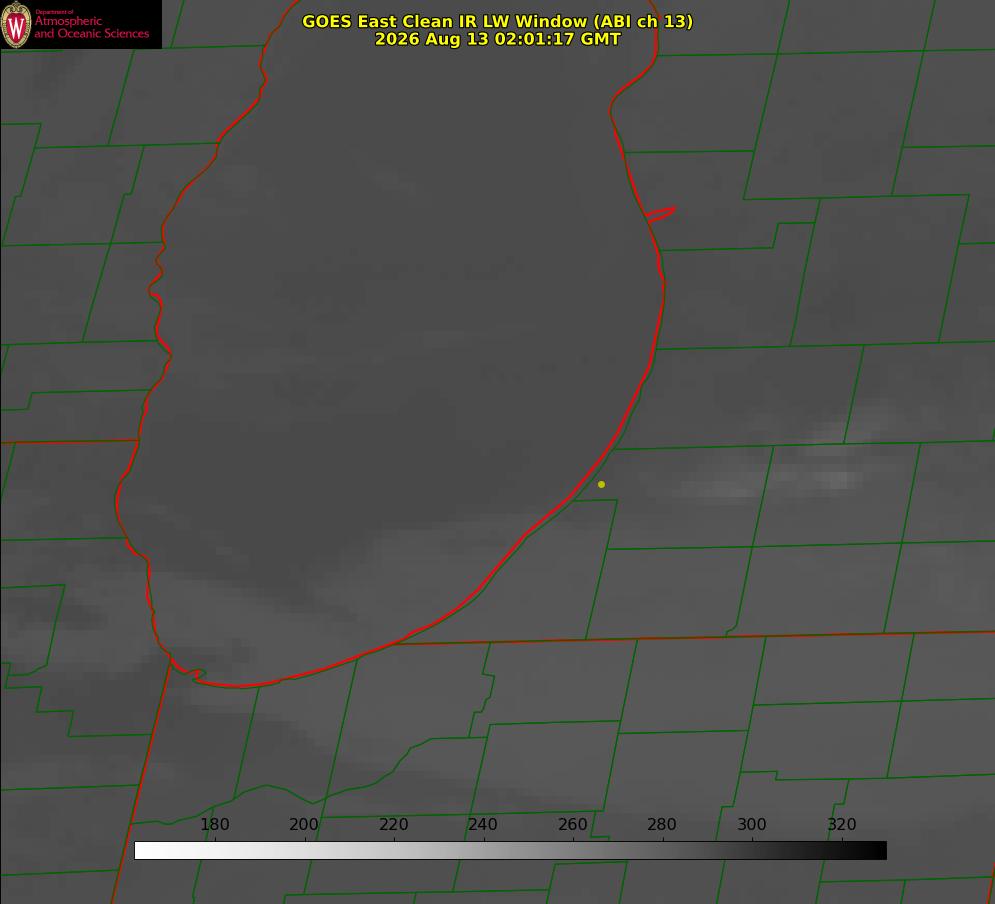Click the black end of the grayscale colorbar
Screen dimensions: 995x904
(x=874, y=851)
